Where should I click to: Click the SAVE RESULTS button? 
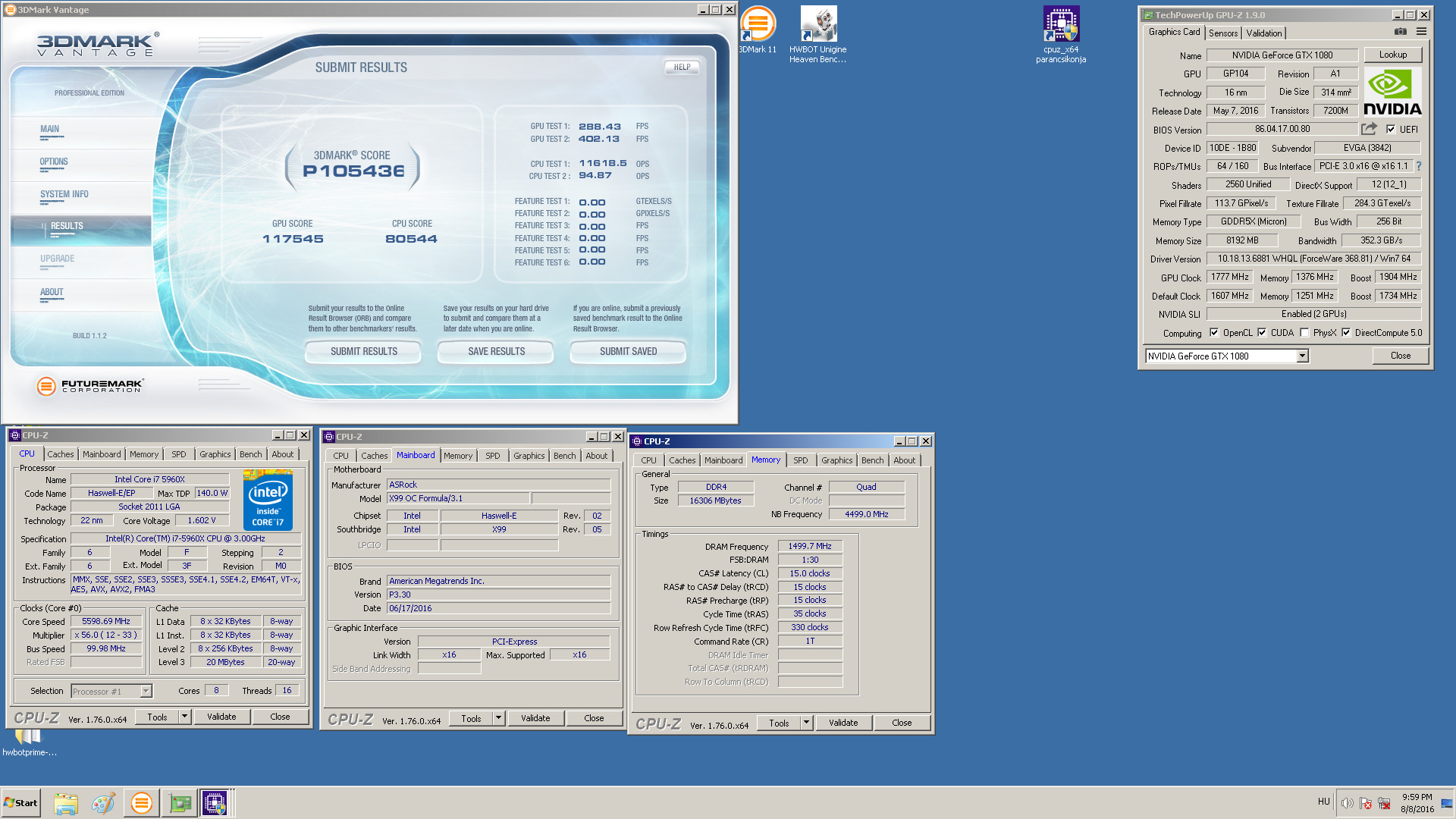pyautogui.click(x=496, y=351)
